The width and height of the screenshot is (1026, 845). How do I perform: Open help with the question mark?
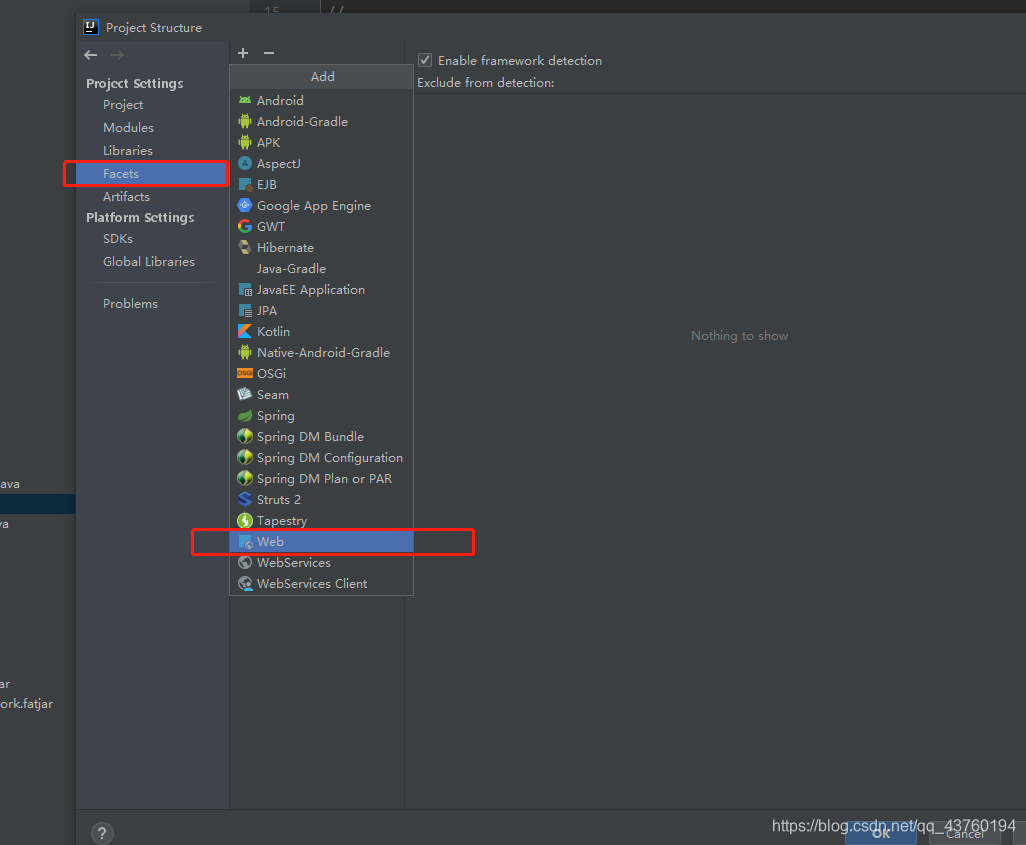point(102,833)
